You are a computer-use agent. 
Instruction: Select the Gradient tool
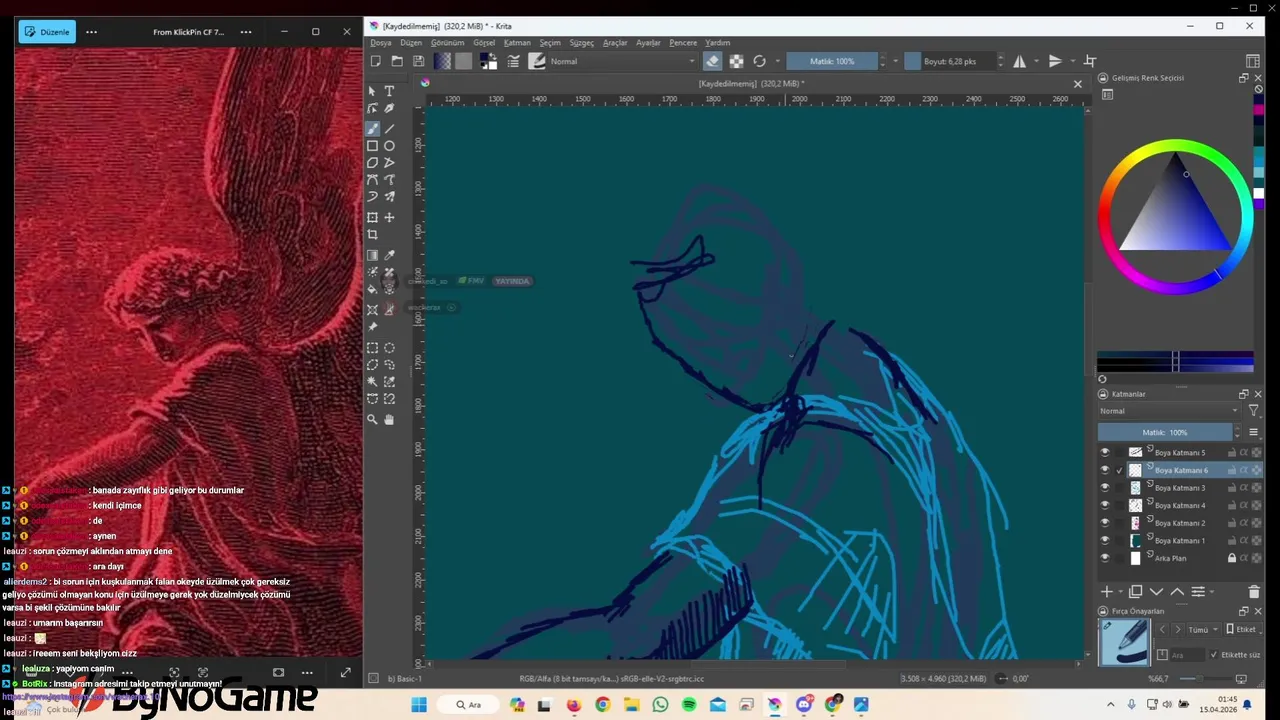(372, 256)
